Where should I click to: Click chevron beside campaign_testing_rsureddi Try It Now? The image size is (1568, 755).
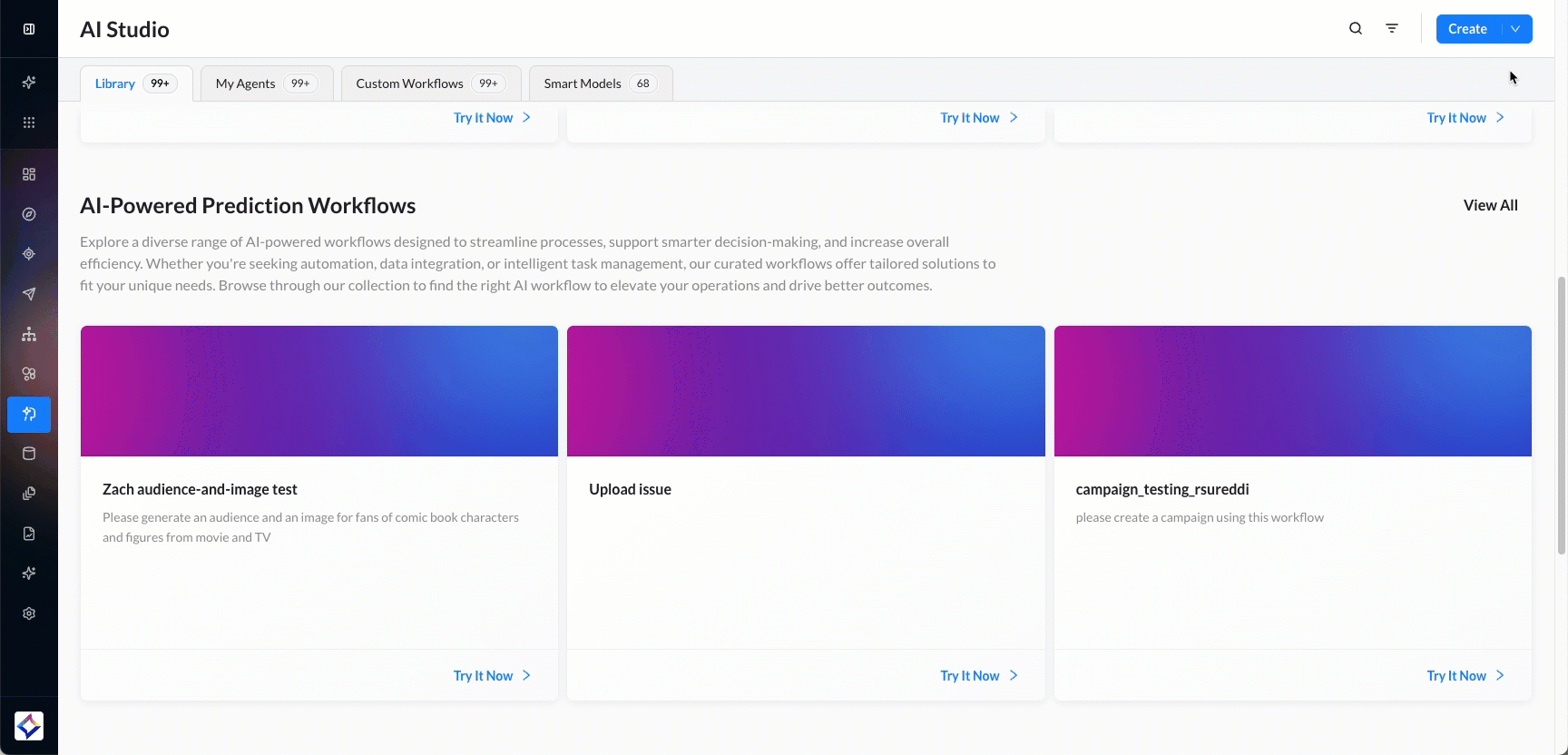tap(1500, 676)
